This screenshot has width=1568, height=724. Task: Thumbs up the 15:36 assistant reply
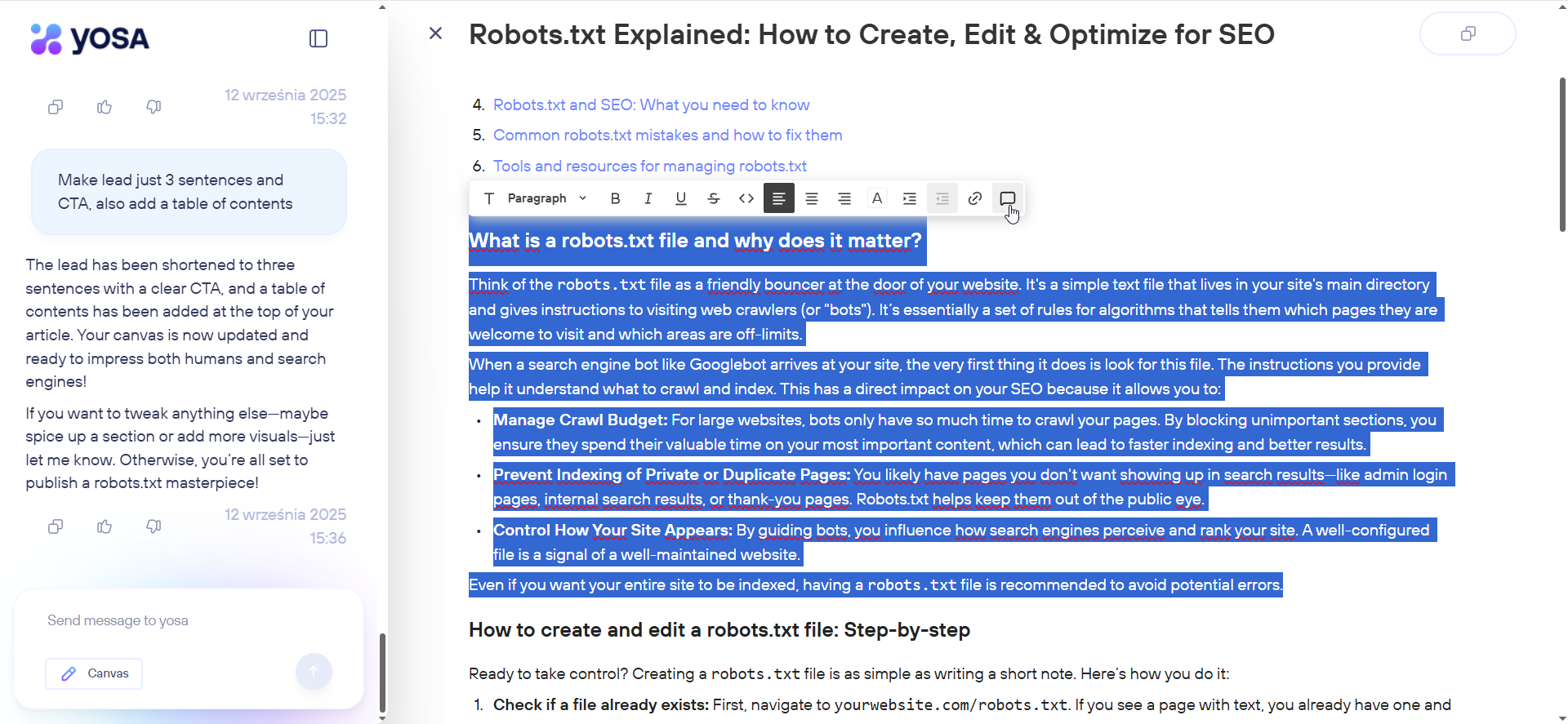105,526
